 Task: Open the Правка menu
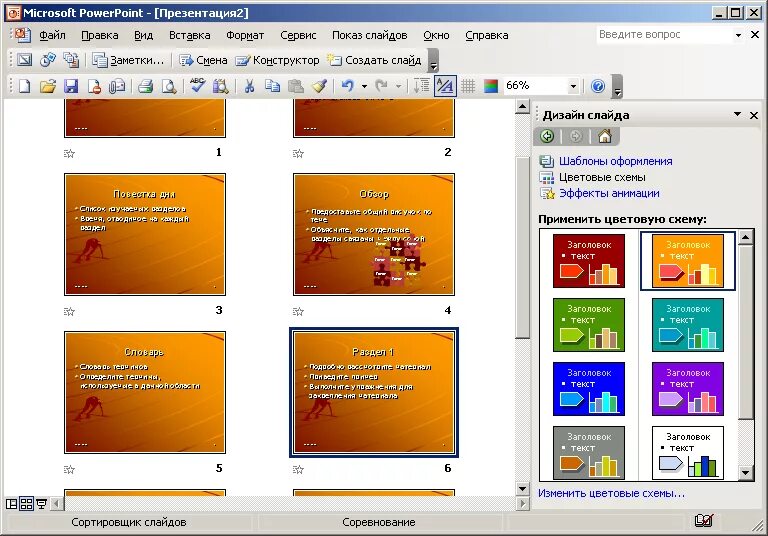(99, 35)
